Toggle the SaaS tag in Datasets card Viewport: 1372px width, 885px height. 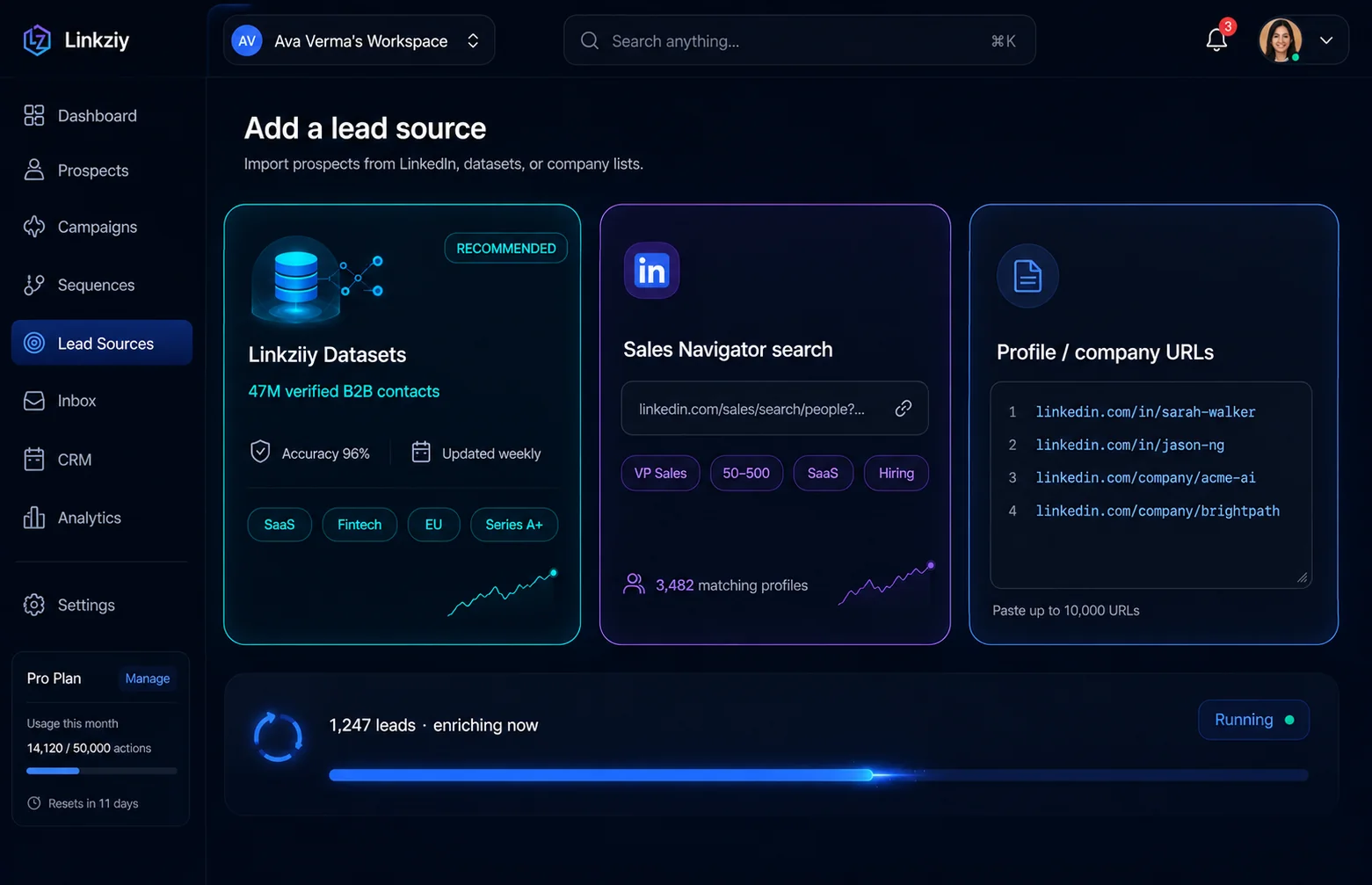click(x=279, y=525)
